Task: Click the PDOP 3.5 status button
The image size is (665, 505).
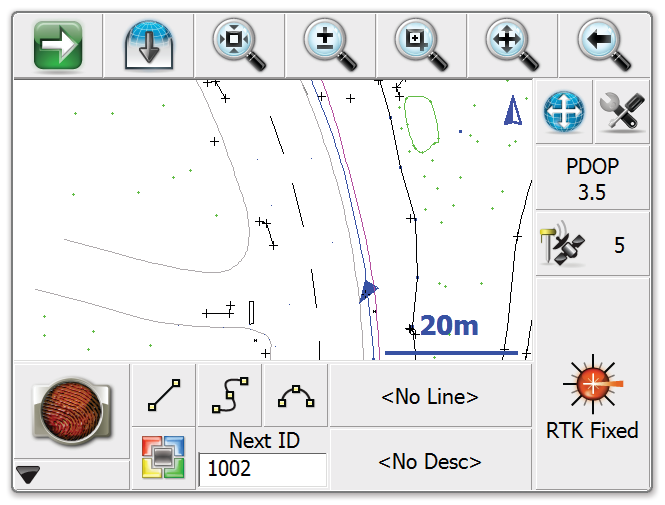Action: tap(593, 179)
